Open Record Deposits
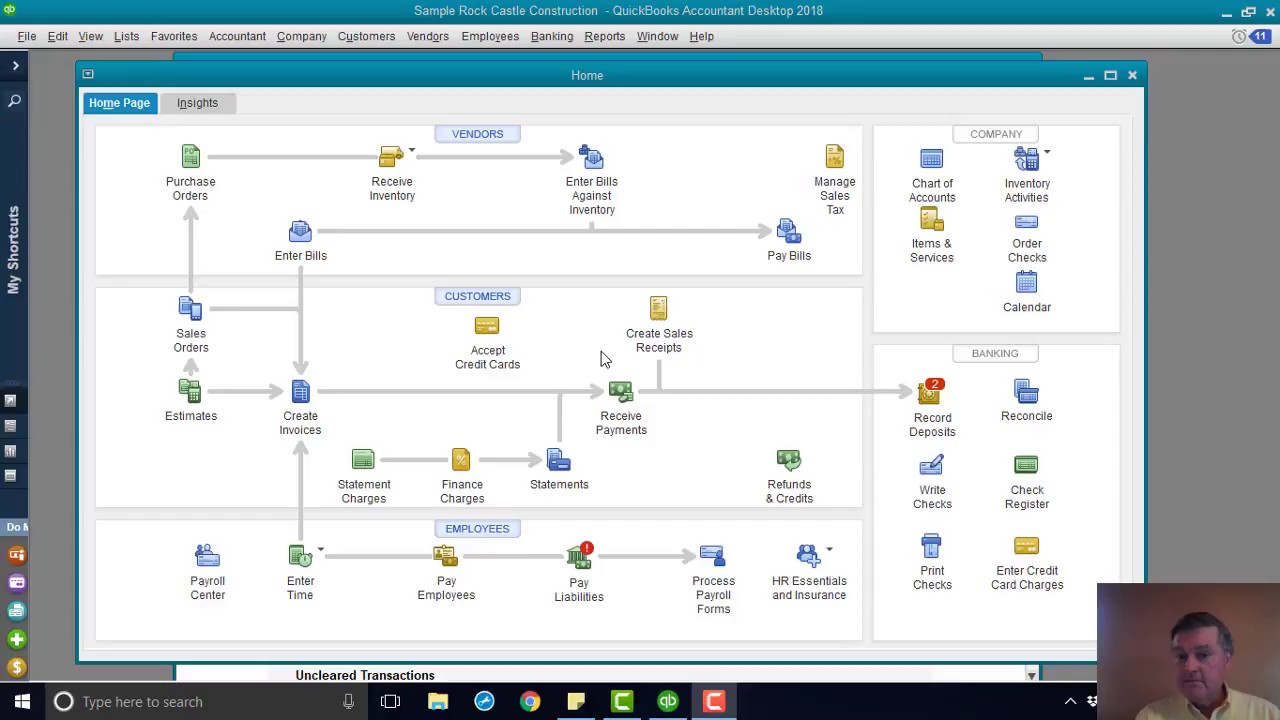1280x720 pixels. [x=931, y=392]
